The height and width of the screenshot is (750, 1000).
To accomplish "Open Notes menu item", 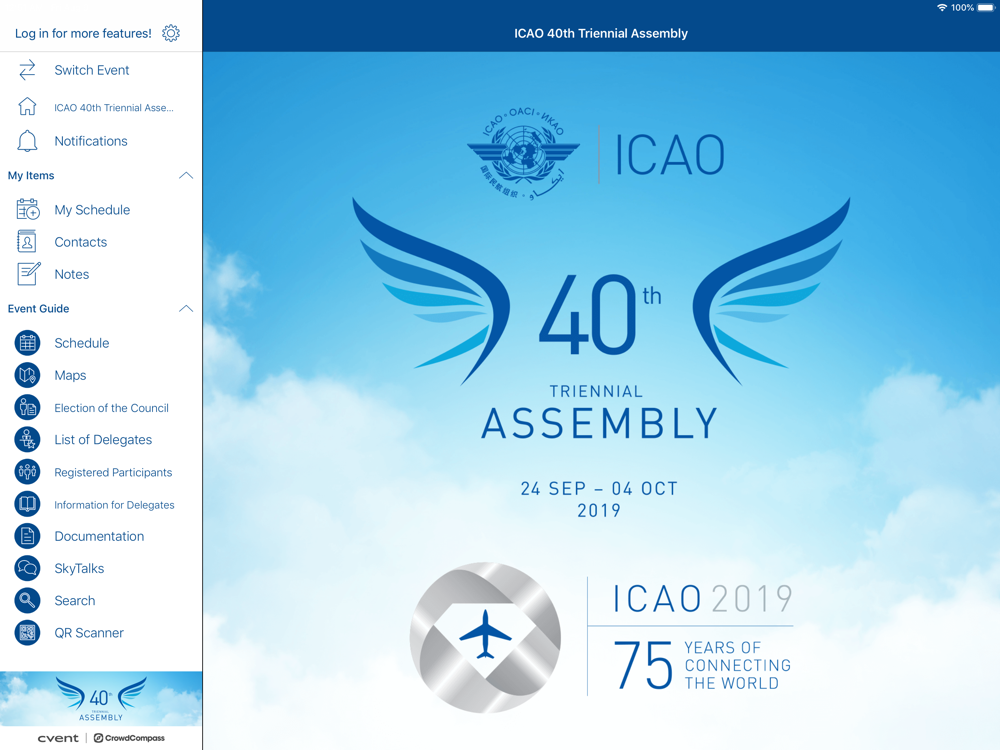I will pyautogui.click(x=71, y=274).
